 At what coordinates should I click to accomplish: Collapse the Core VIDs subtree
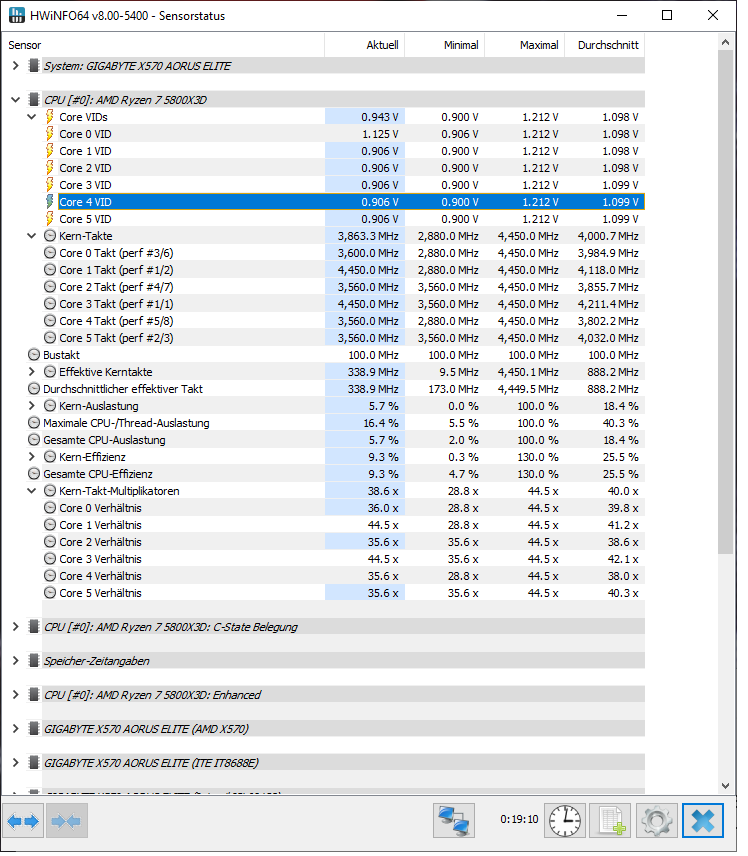[x=32, y=117]
